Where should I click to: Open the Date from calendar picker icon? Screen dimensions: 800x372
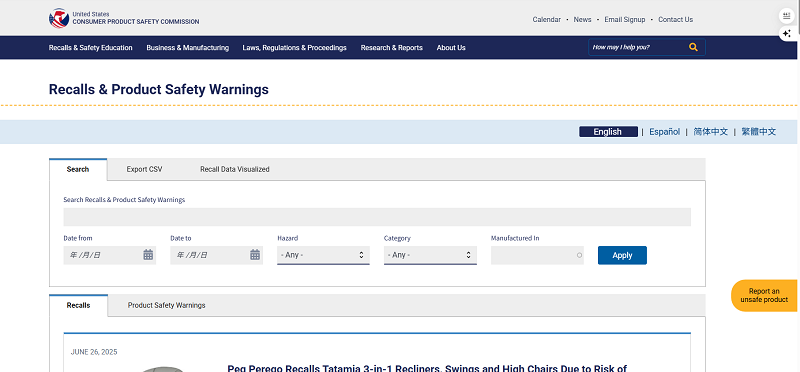[x=148, y=255]
